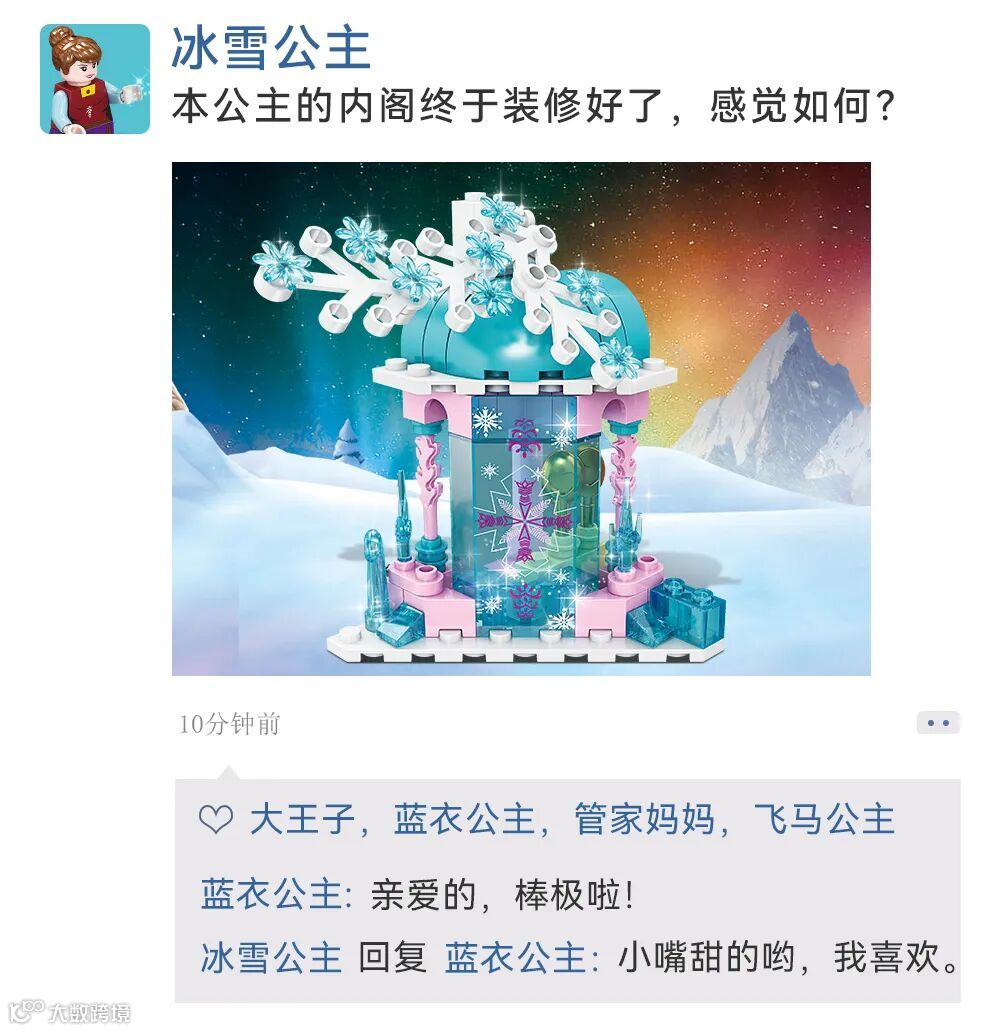Click the small triangle pointer above likes box
The width and height of the screenshot is (1000, 1031).
228,773
